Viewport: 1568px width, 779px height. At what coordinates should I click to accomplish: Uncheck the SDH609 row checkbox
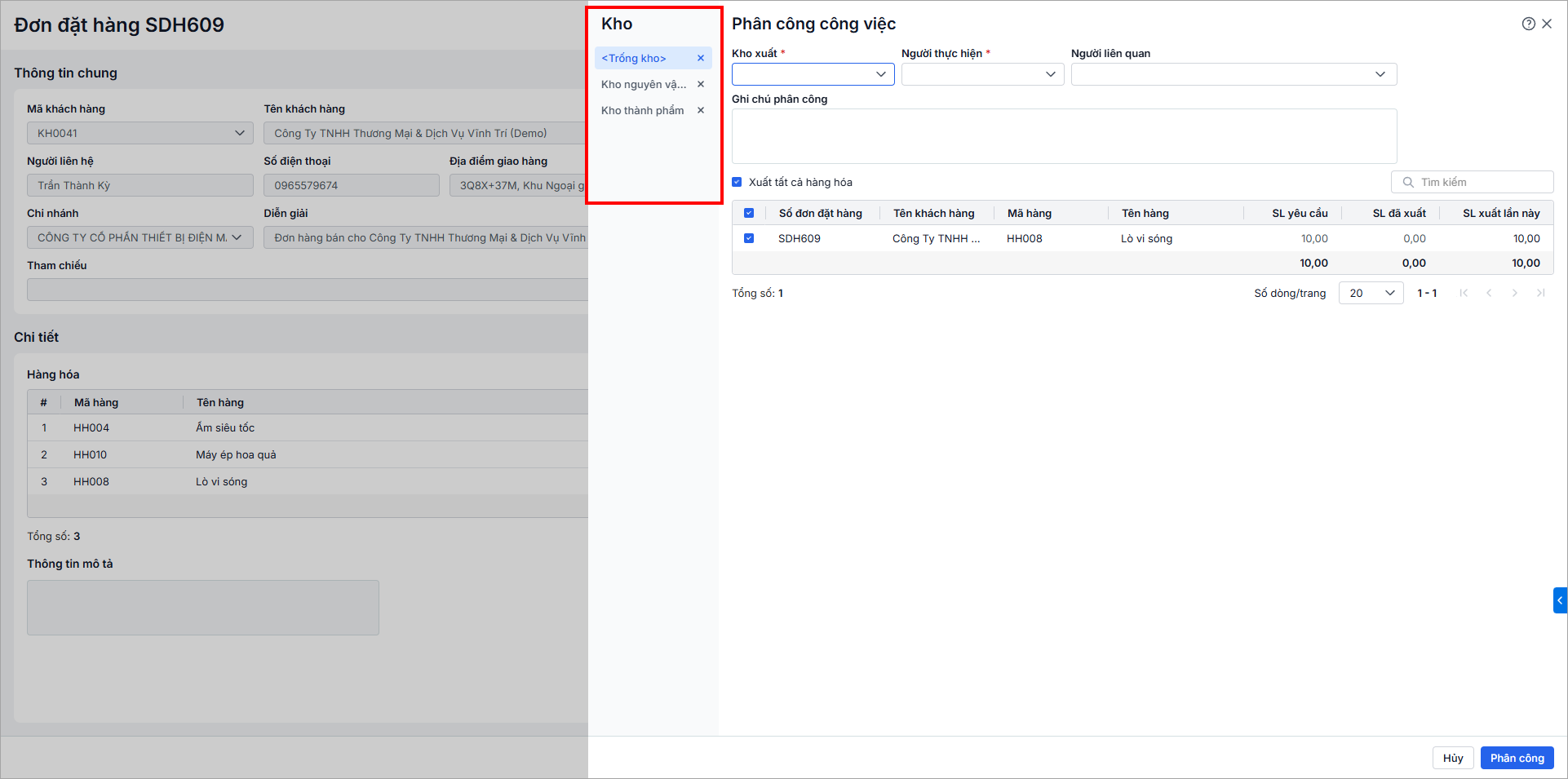pyautogui.click(x=749, y=238)
